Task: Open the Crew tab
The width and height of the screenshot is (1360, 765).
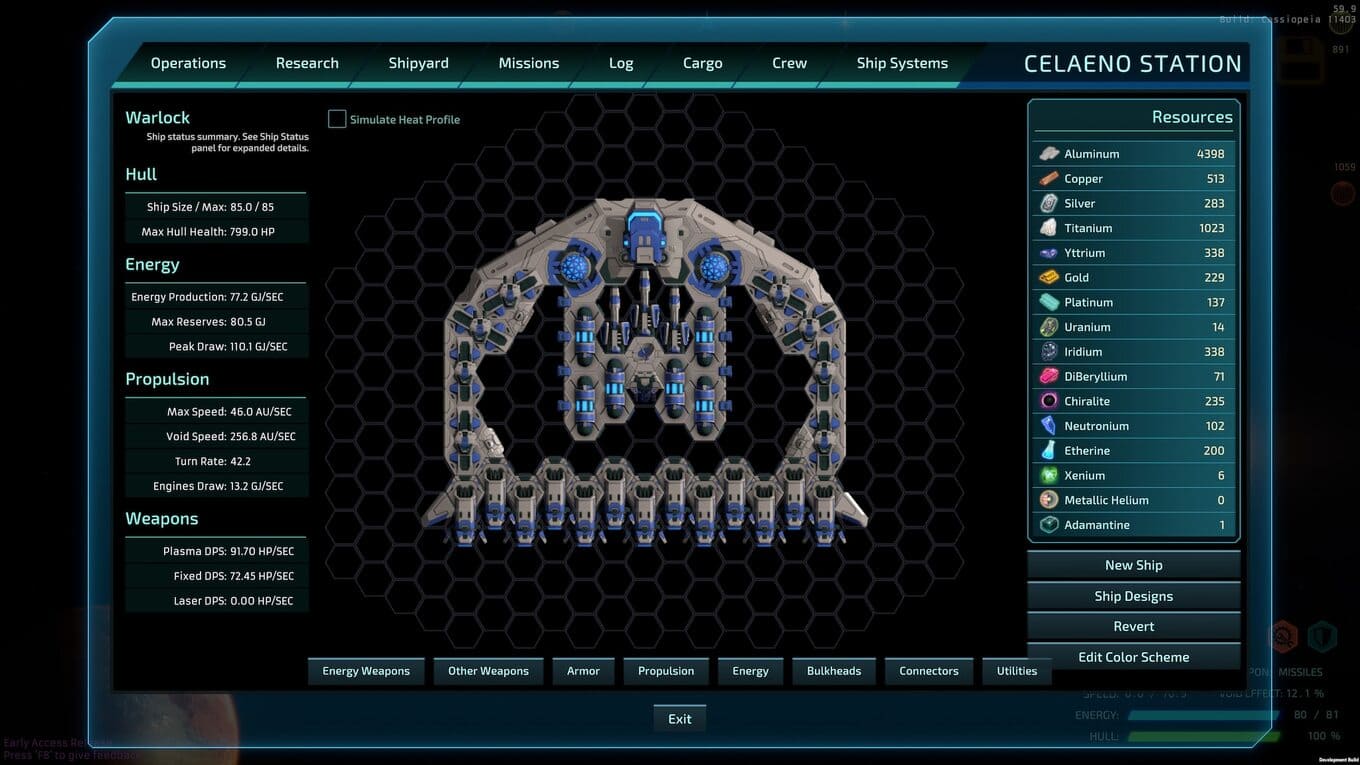Action: pos(789,63)
